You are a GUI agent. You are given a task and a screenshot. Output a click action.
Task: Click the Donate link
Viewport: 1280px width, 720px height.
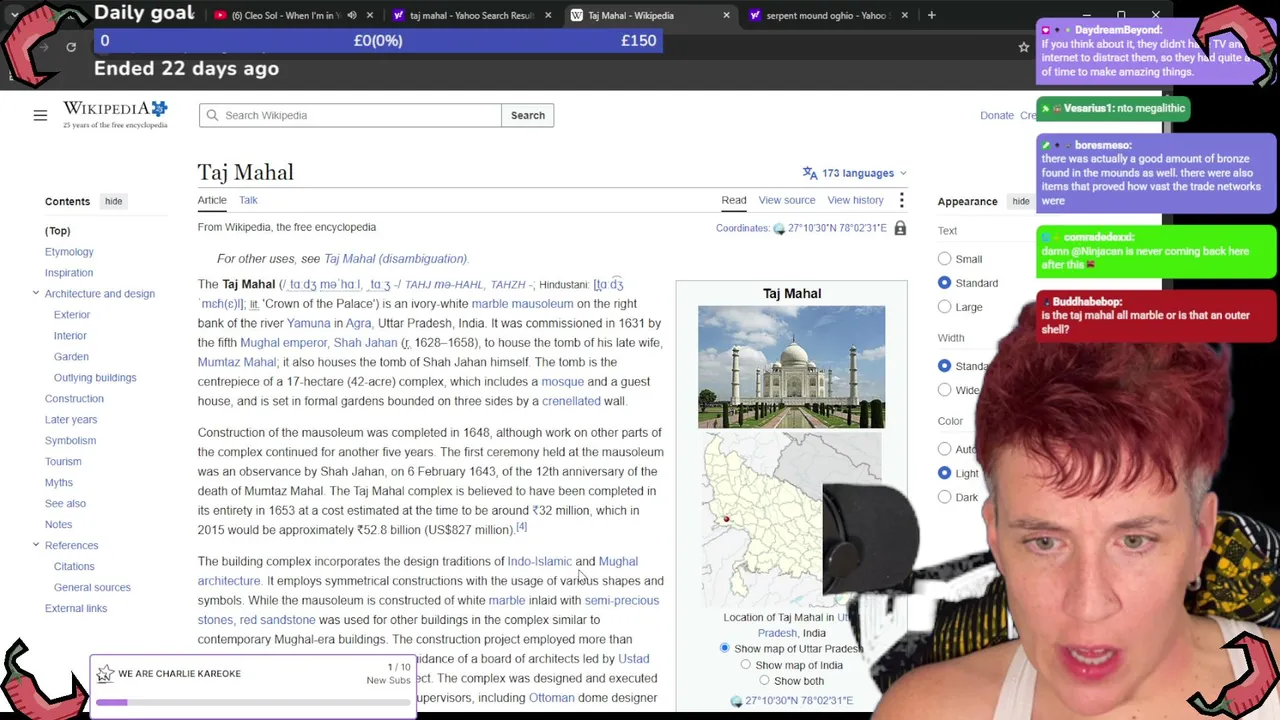pyautogui.click(x=997, y=115)
